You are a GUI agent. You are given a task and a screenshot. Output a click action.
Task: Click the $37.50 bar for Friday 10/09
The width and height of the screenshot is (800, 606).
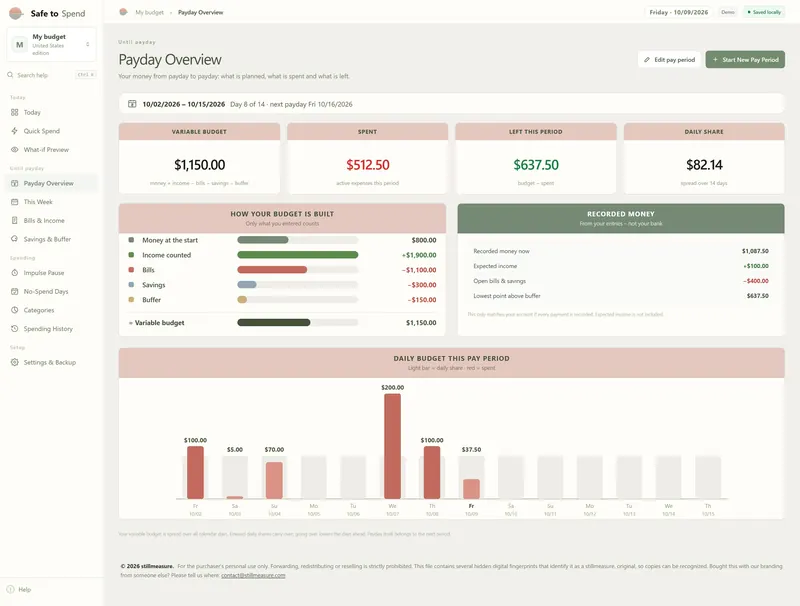click(x=471, y=489)
